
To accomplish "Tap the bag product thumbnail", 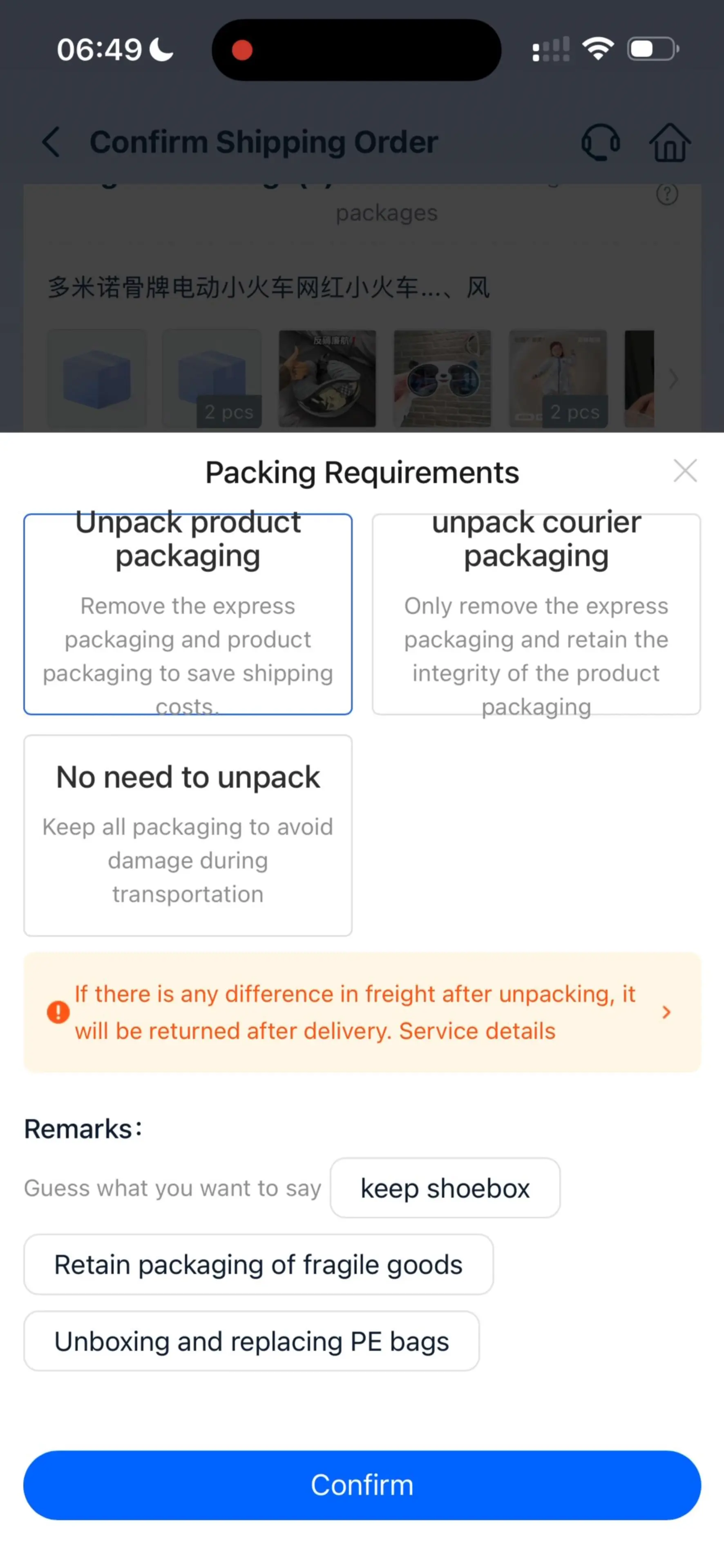I will [x=327, y=379].
